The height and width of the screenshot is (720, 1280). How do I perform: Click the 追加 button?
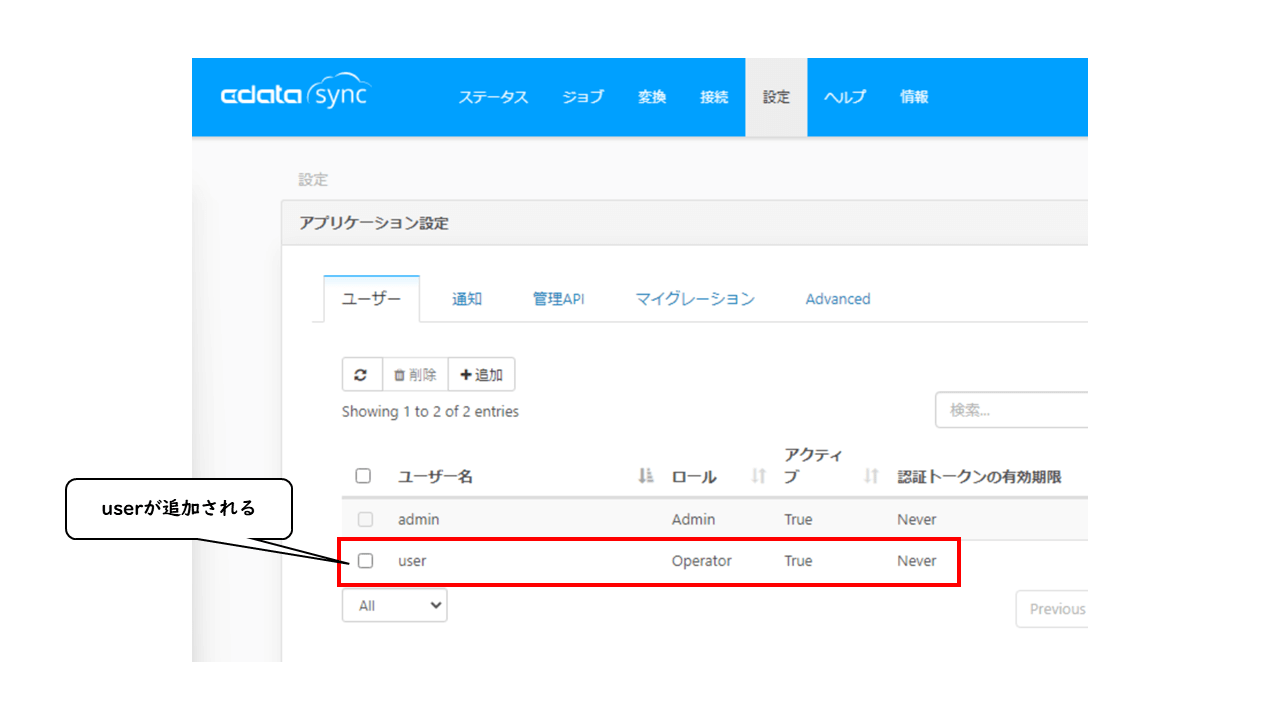pos(481,375)
